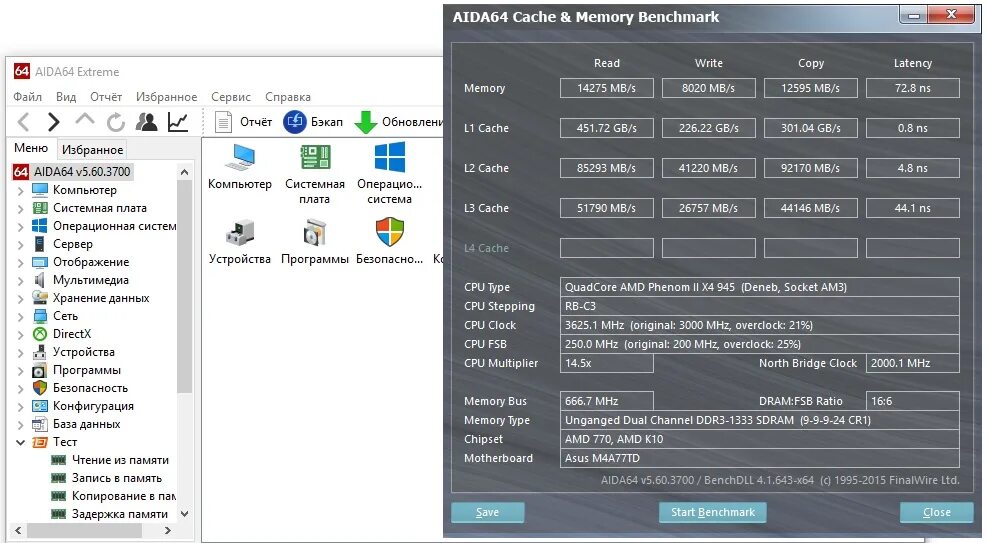
Task: Select the Сервер tower icon in the tree
Action: [x=40, y=244]
